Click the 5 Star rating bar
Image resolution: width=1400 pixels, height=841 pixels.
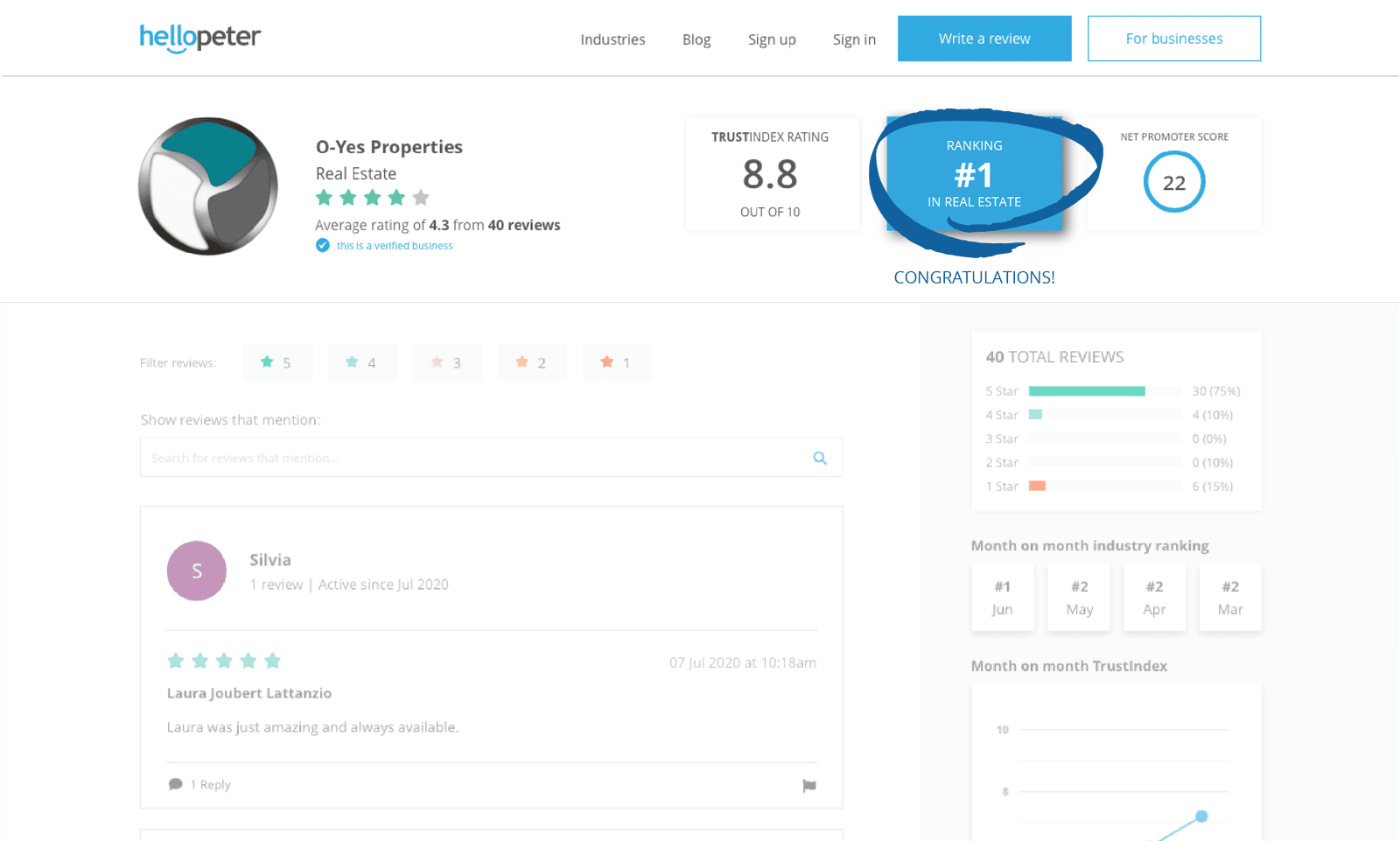(x=1087, y=391)
